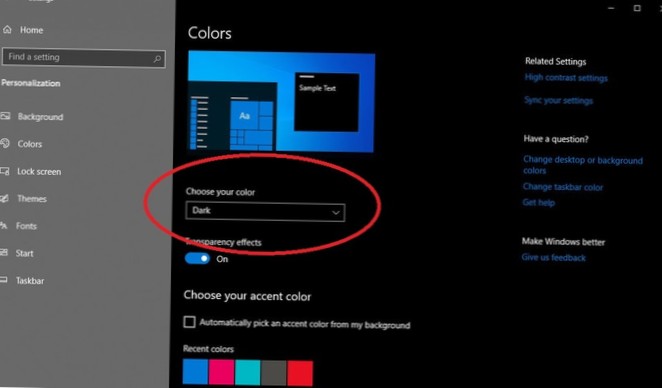The width and height of the screenshot is (662, 388).
Task: Click the Get help link
Action: 539,203
